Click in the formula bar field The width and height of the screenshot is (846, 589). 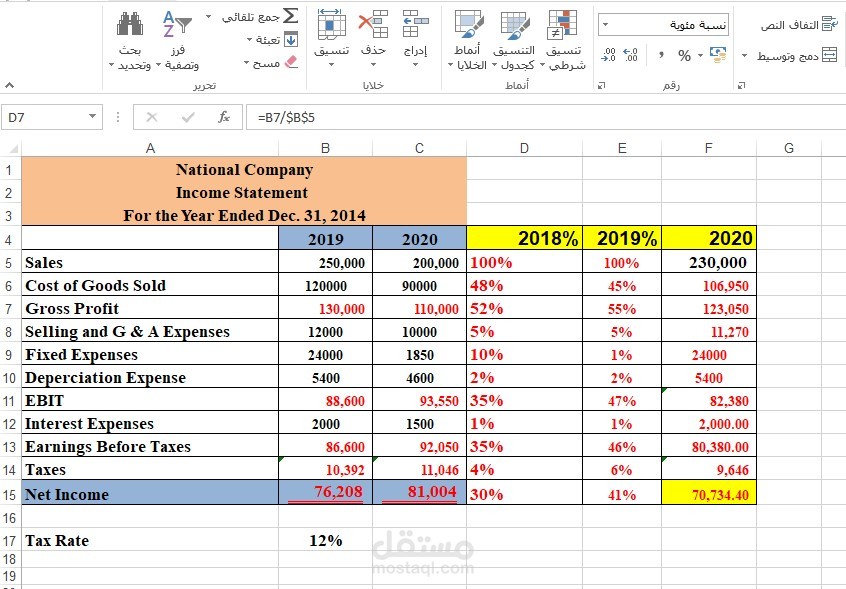545,117
